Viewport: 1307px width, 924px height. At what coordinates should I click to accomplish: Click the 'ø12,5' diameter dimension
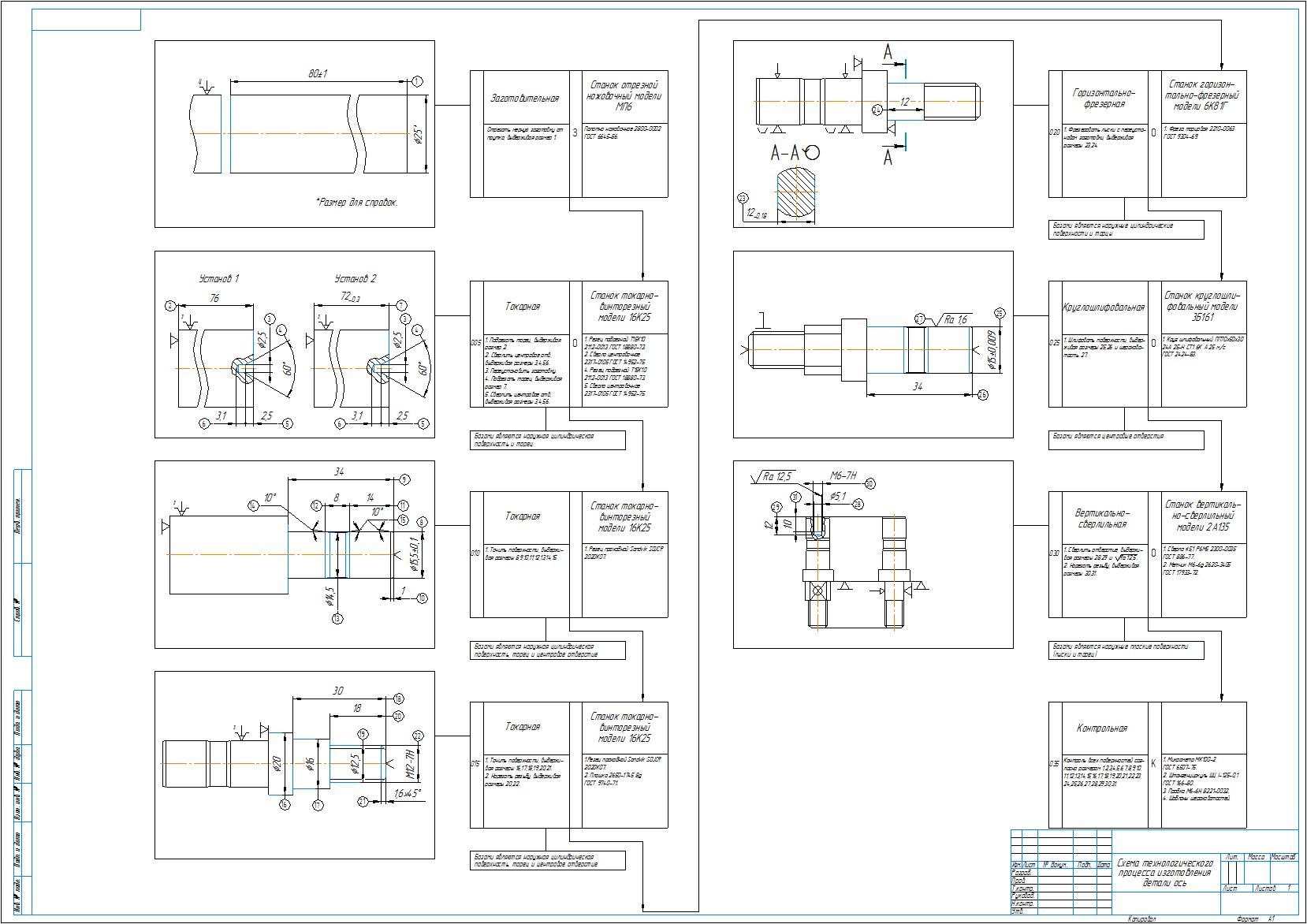[x=356, y=764]
